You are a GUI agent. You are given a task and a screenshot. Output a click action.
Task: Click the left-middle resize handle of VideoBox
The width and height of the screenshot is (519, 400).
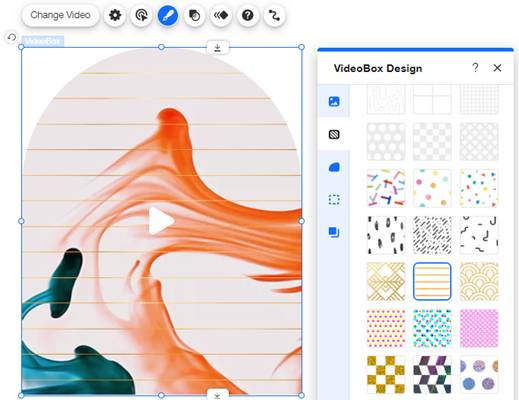coord(21,221)
